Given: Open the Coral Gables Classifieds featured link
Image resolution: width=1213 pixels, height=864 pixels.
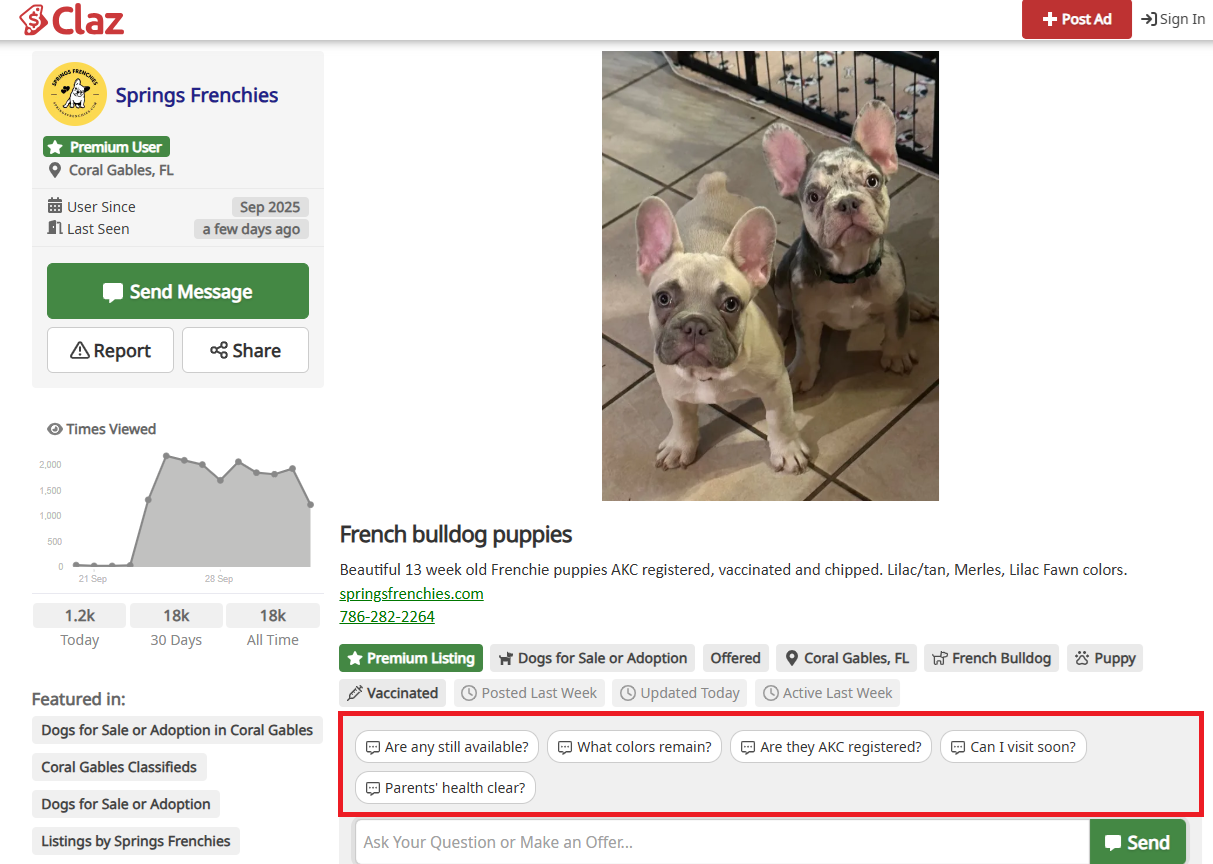Looking at the screenshot, I should [x=119, y=767].
